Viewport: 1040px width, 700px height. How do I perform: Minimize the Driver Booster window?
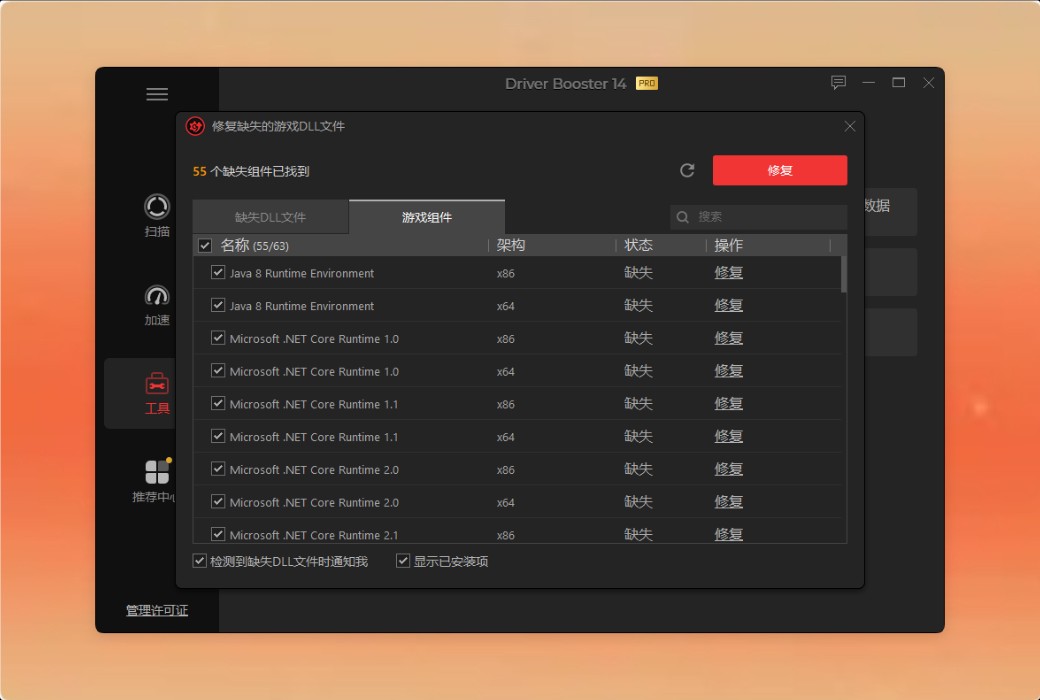click(x=868, y=83)
